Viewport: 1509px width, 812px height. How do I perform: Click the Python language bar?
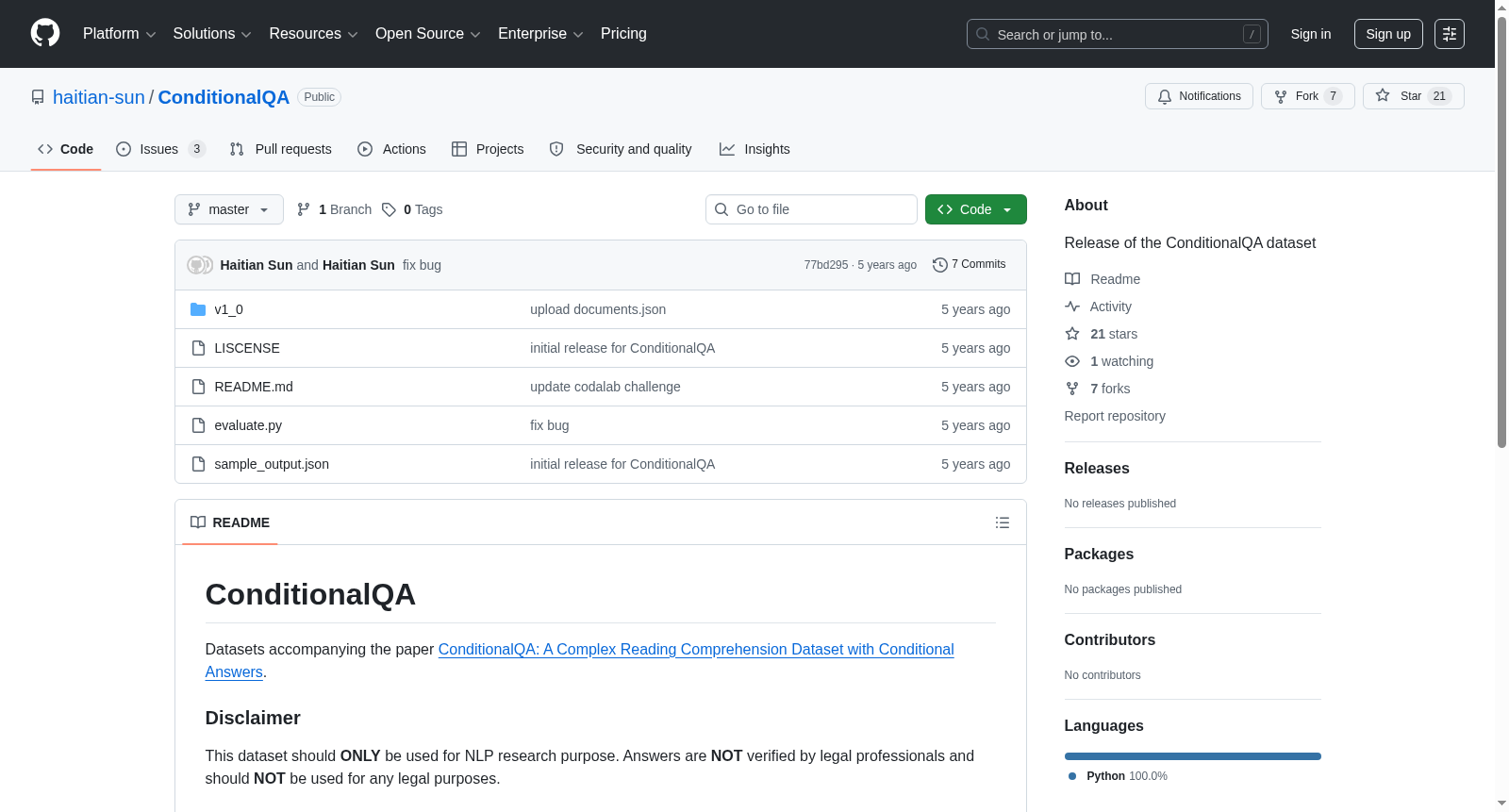1192,756
